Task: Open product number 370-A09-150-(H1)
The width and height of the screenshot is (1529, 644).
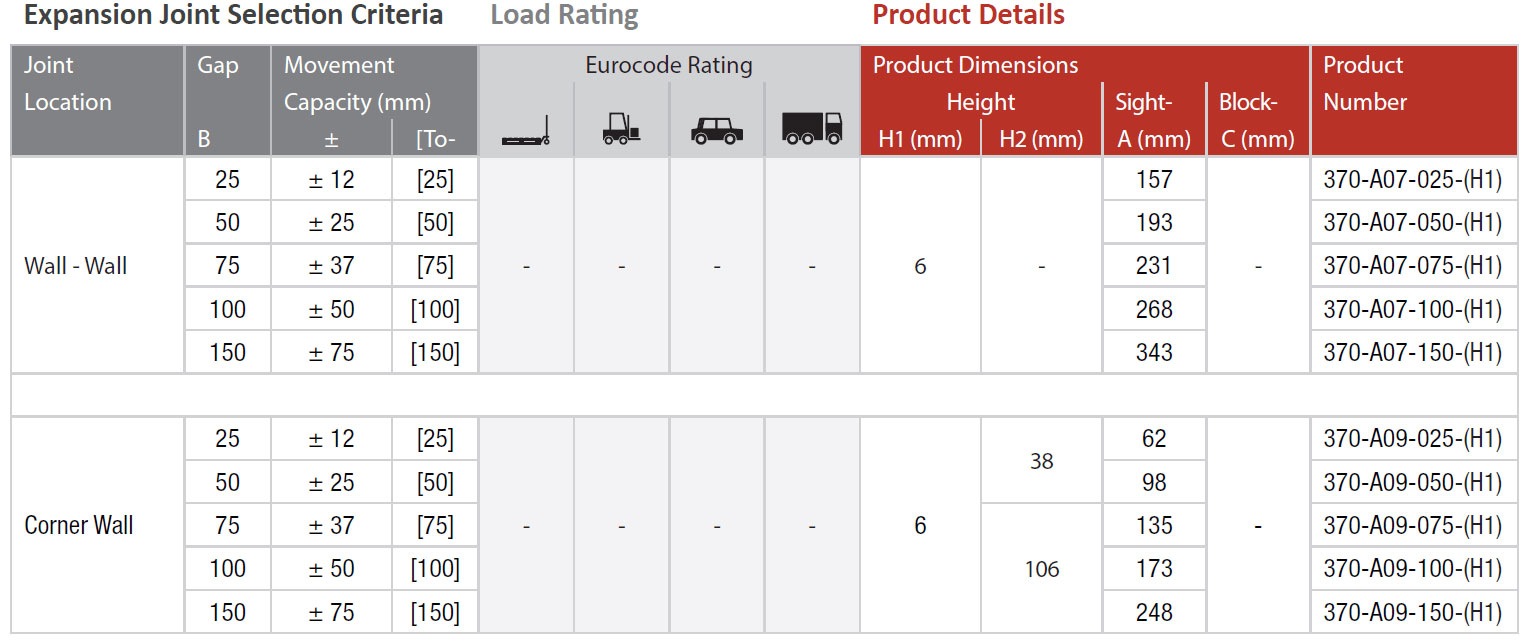Action: [x=1413, y=612]
